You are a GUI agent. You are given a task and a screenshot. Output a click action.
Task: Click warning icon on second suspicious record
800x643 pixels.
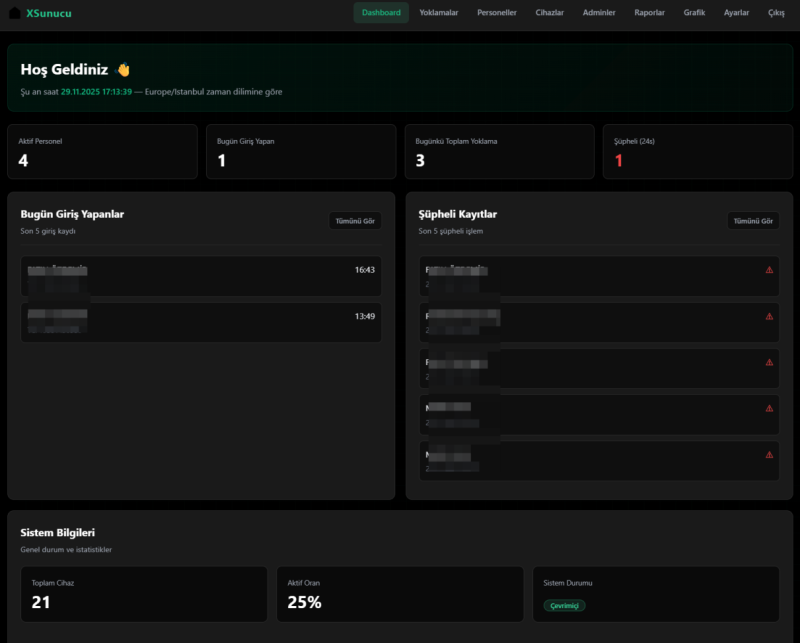(x=769, y=316)
